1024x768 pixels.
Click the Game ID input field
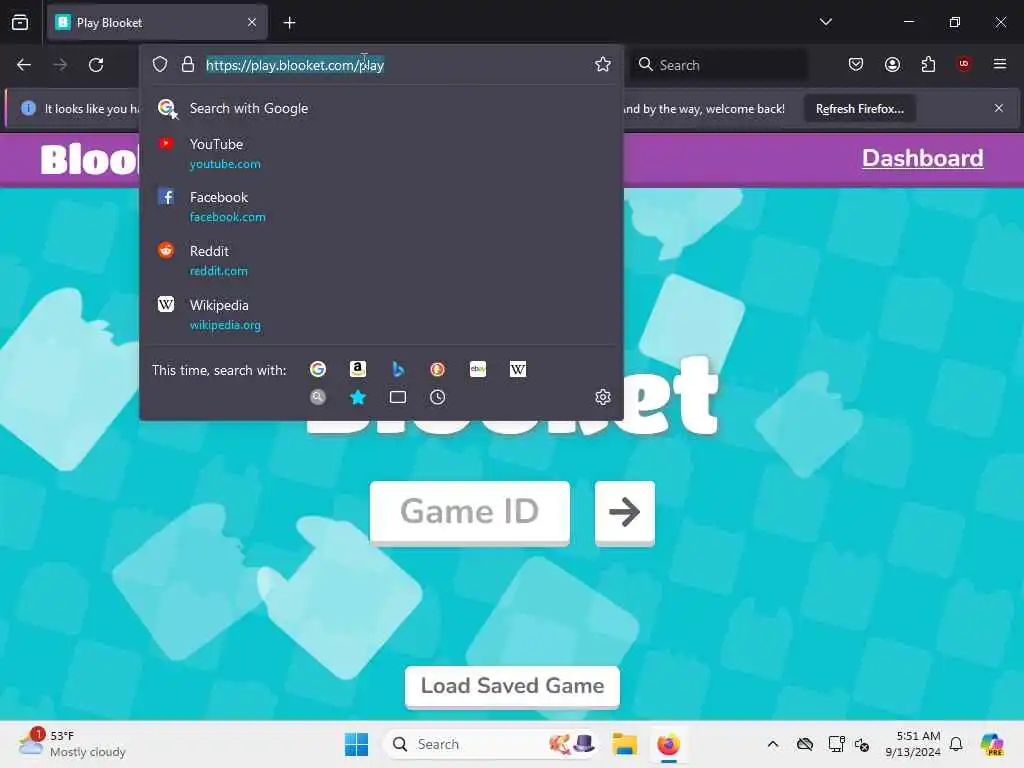(470, 511)
